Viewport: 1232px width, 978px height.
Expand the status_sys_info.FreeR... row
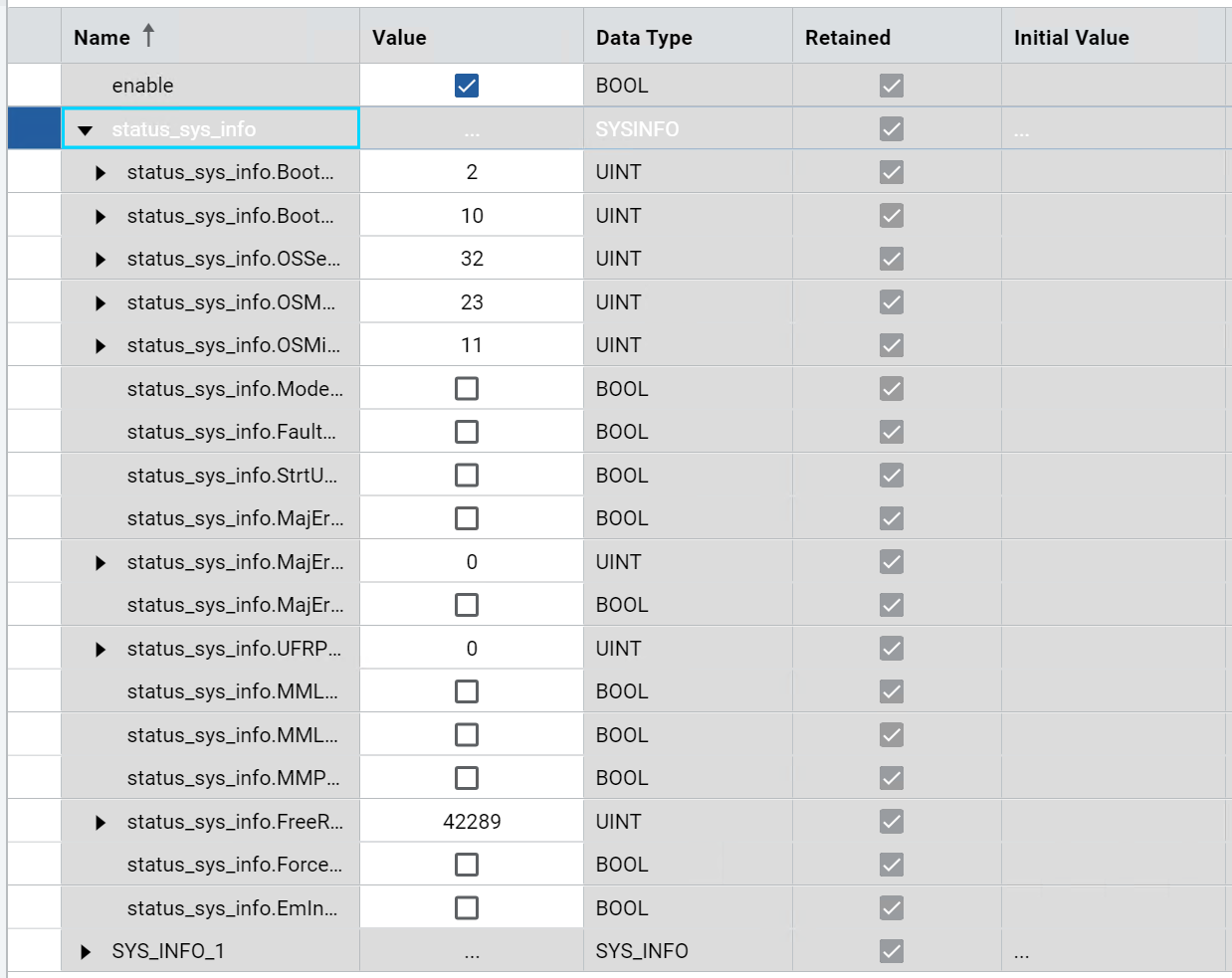coord(101,823)
